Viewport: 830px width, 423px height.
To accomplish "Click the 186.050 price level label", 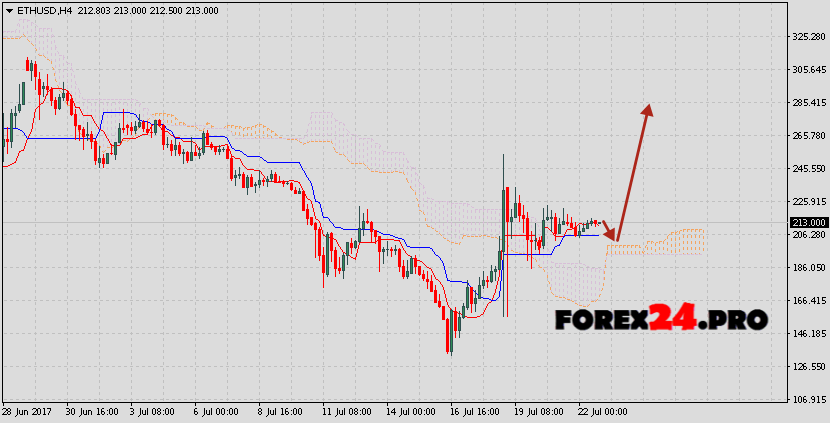I will click(x=808, y=268).
